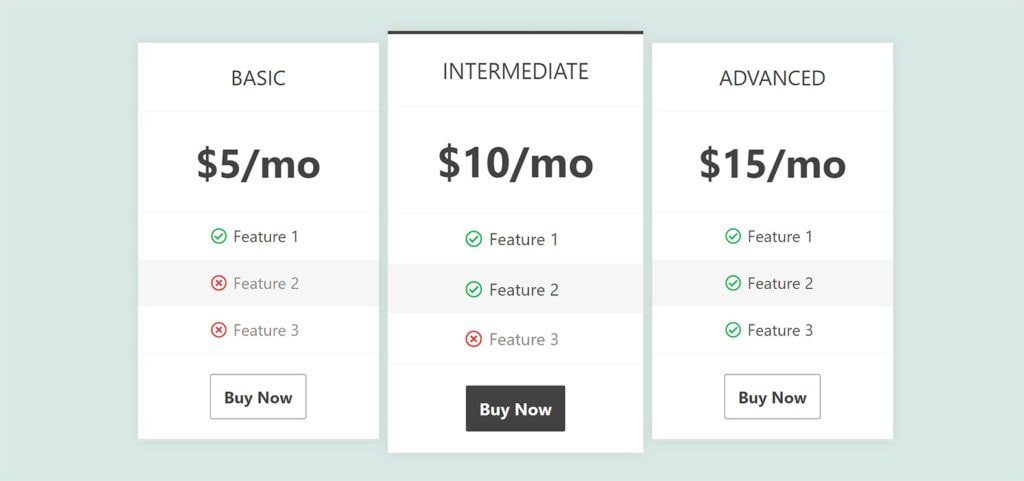Image resolution: width=1024 pixels, height=481 pixels.
Task: Click the red cross icon beside Intermediate Feature 3
Action: tap(473, 339)
